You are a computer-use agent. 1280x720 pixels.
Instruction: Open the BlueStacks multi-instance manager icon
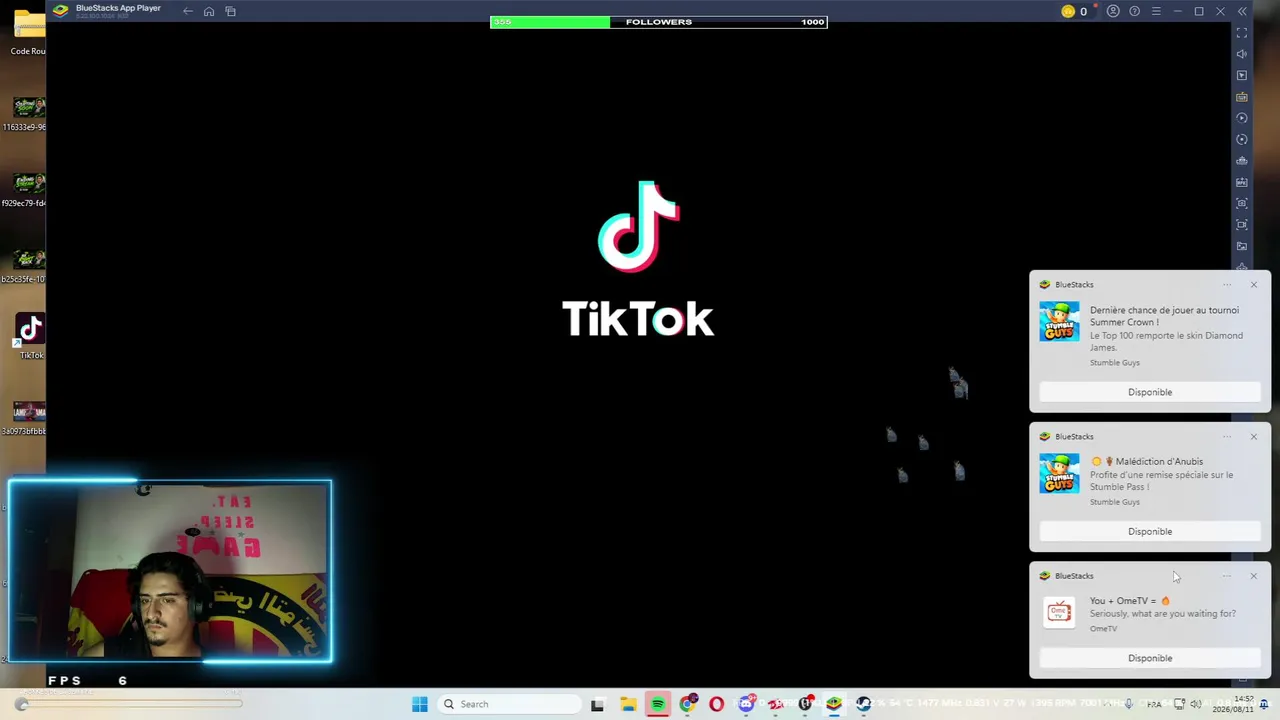(x=1242, y=161)
